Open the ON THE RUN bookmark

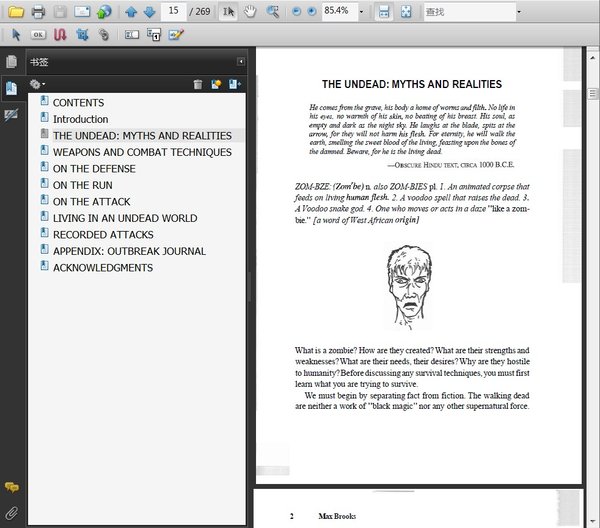83,185
